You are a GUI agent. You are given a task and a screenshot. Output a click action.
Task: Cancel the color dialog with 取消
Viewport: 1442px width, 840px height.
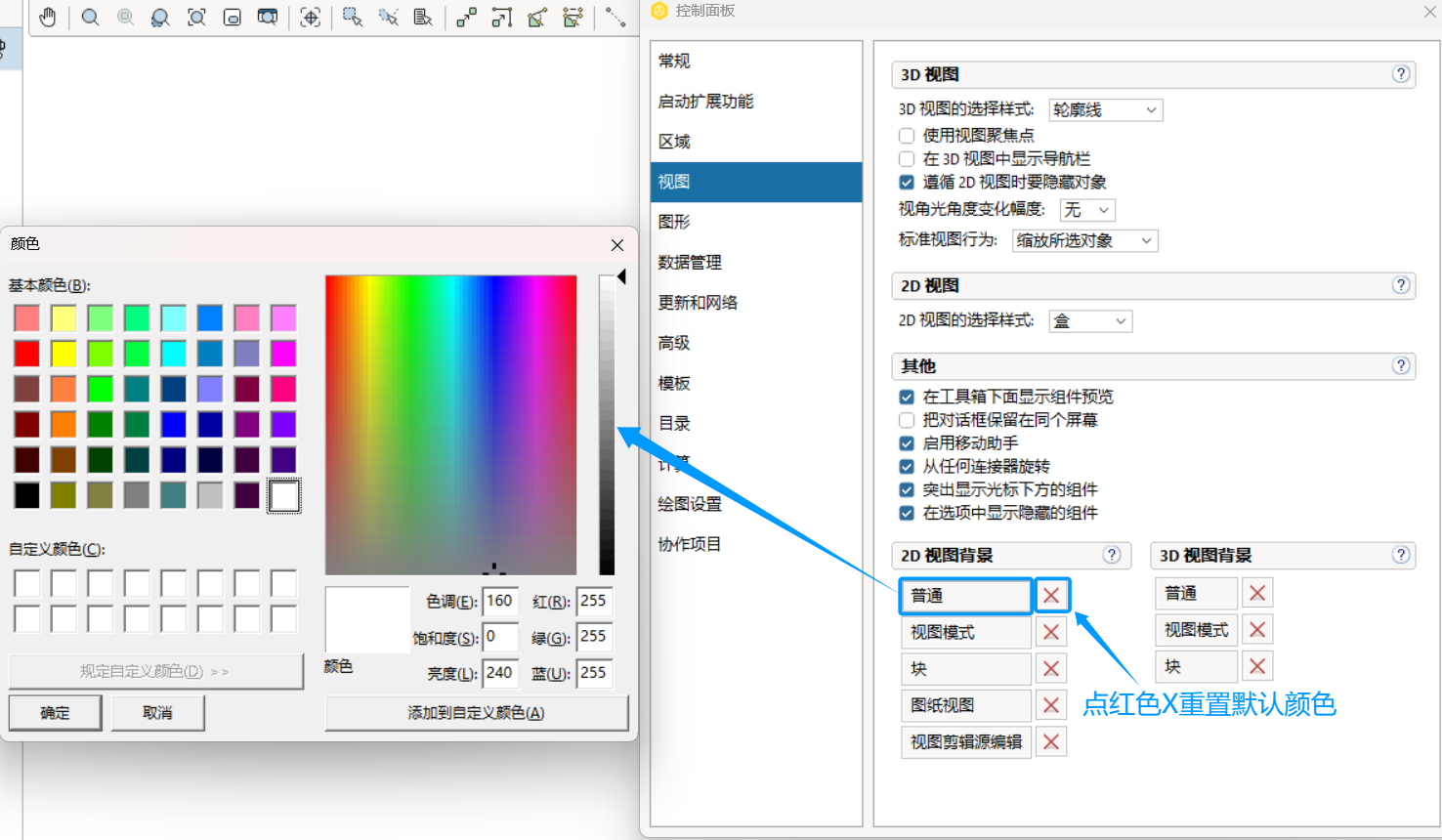point(157,713)
